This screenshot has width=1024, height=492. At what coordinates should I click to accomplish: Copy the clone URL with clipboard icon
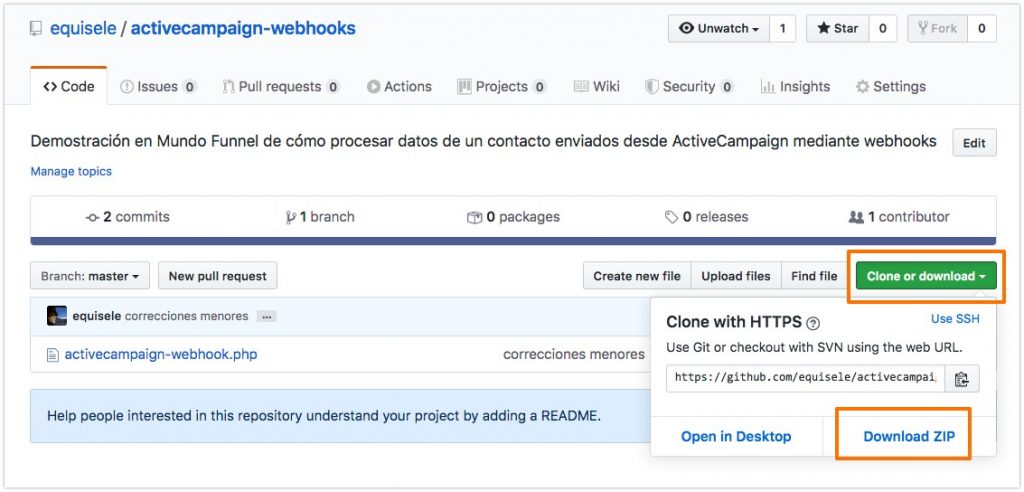pos(961,378)
